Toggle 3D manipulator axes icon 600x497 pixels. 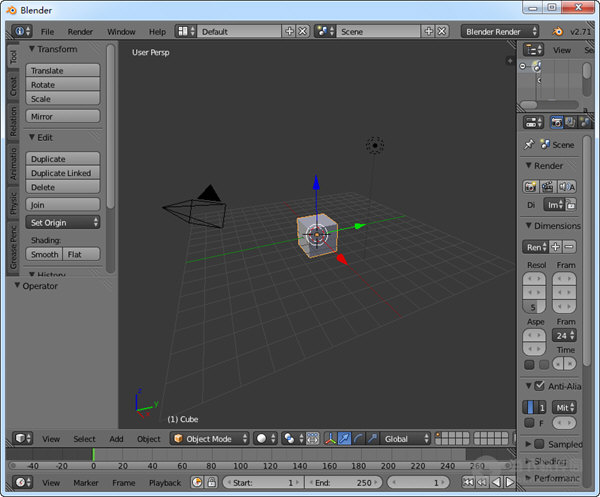click(x=331, y=438)
